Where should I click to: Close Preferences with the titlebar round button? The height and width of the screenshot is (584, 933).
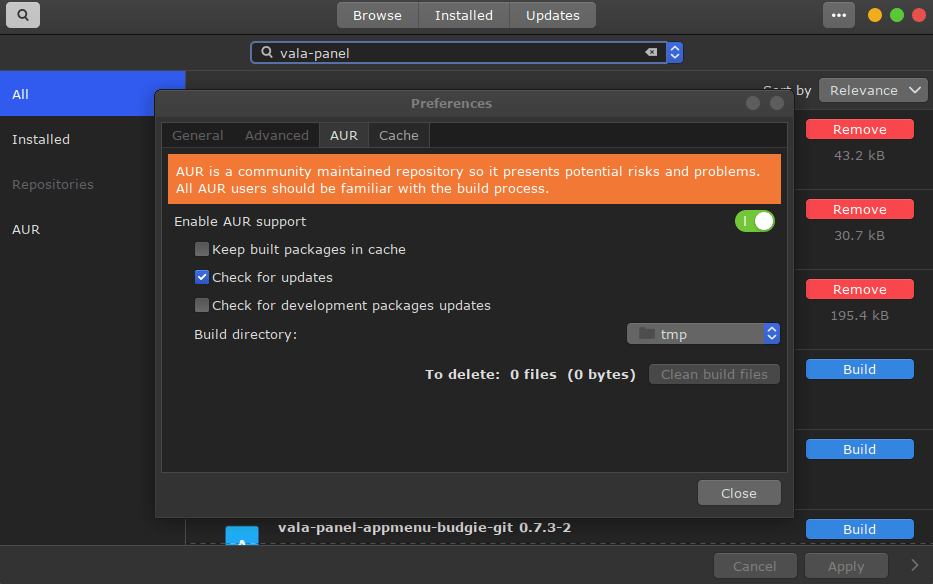(x=776, y=103)
